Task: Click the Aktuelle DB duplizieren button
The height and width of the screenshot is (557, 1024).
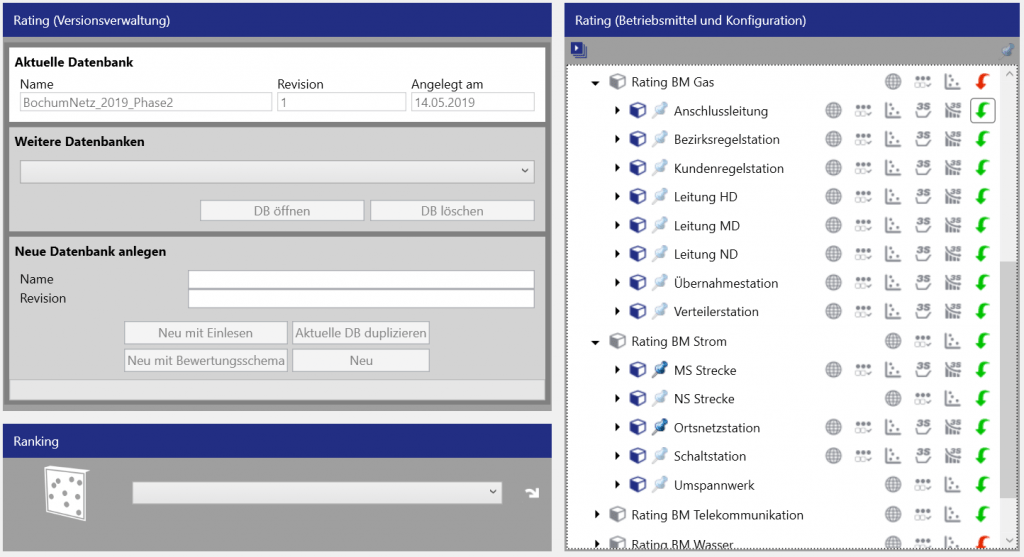Action: 361,333
